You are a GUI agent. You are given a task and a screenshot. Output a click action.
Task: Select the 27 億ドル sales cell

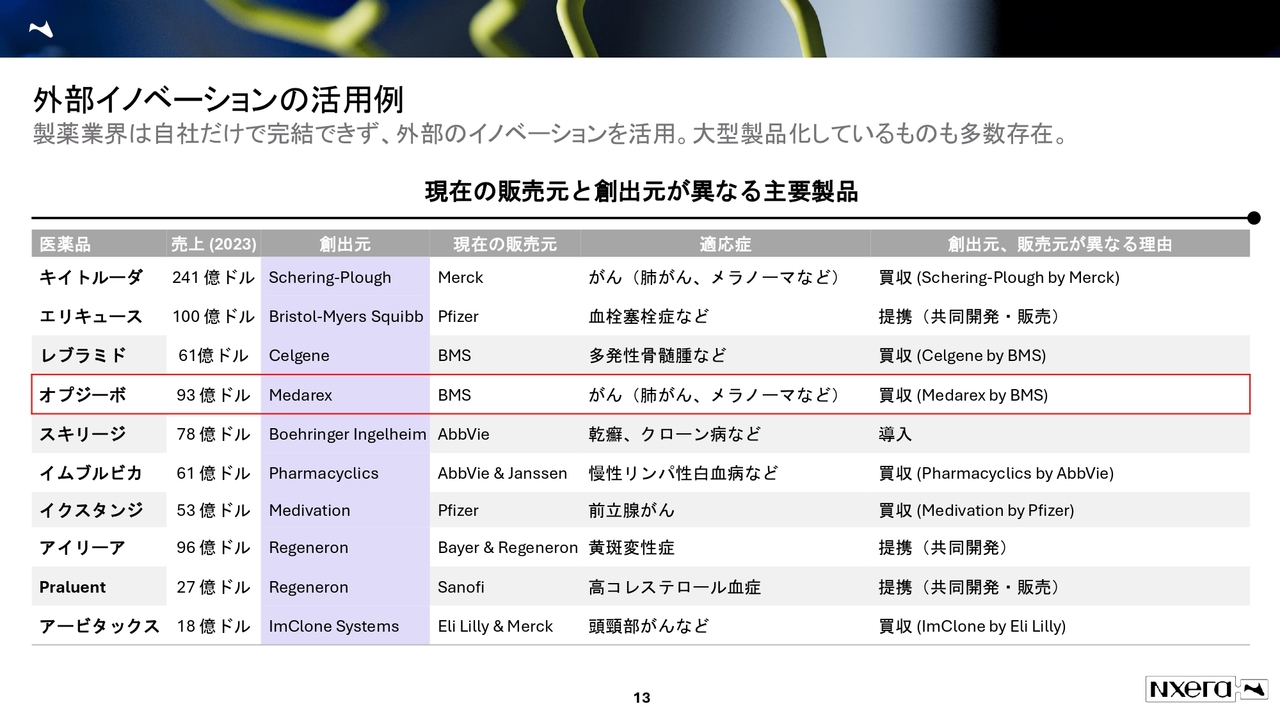pyautogui.click(x=213, y=587)
